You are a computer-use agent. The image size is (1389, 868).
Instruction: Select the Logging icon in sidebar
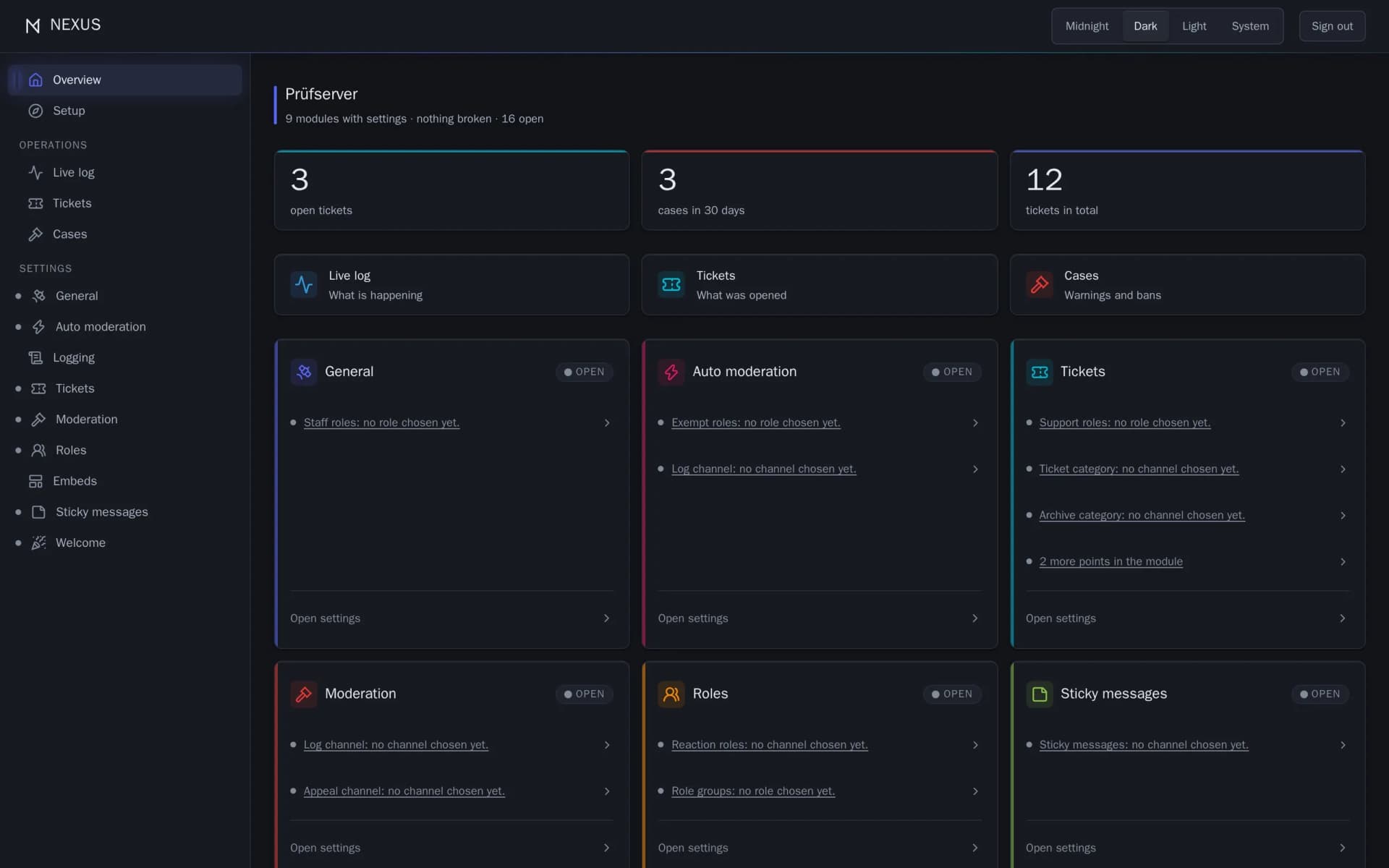35,357
